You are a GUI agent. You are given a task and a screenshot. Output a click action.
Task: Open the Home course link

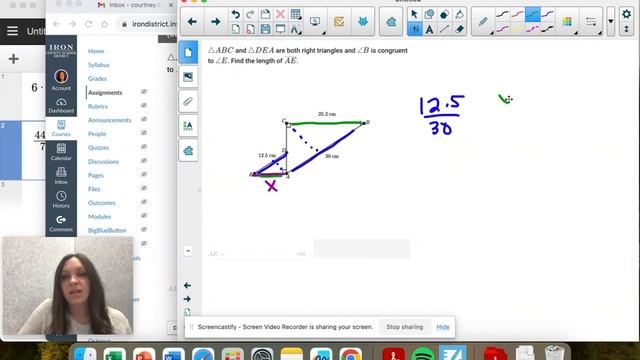click(x=96, y=51)
